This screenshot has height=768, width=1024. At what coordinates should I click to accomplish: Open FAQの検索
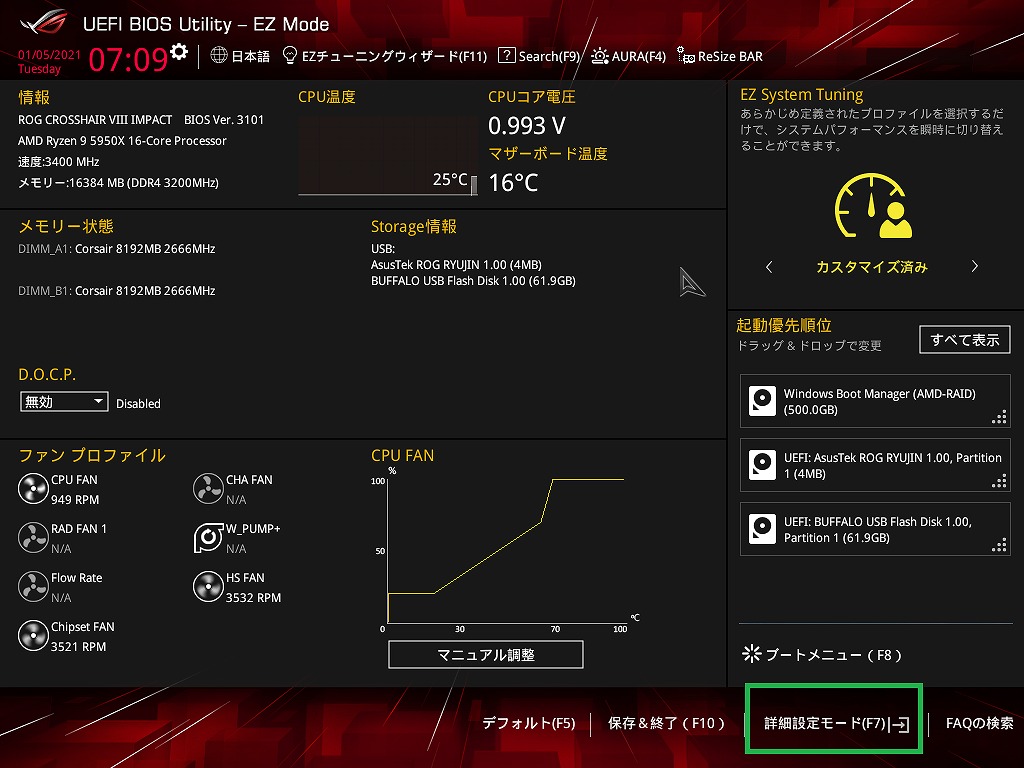coord(980,723)
